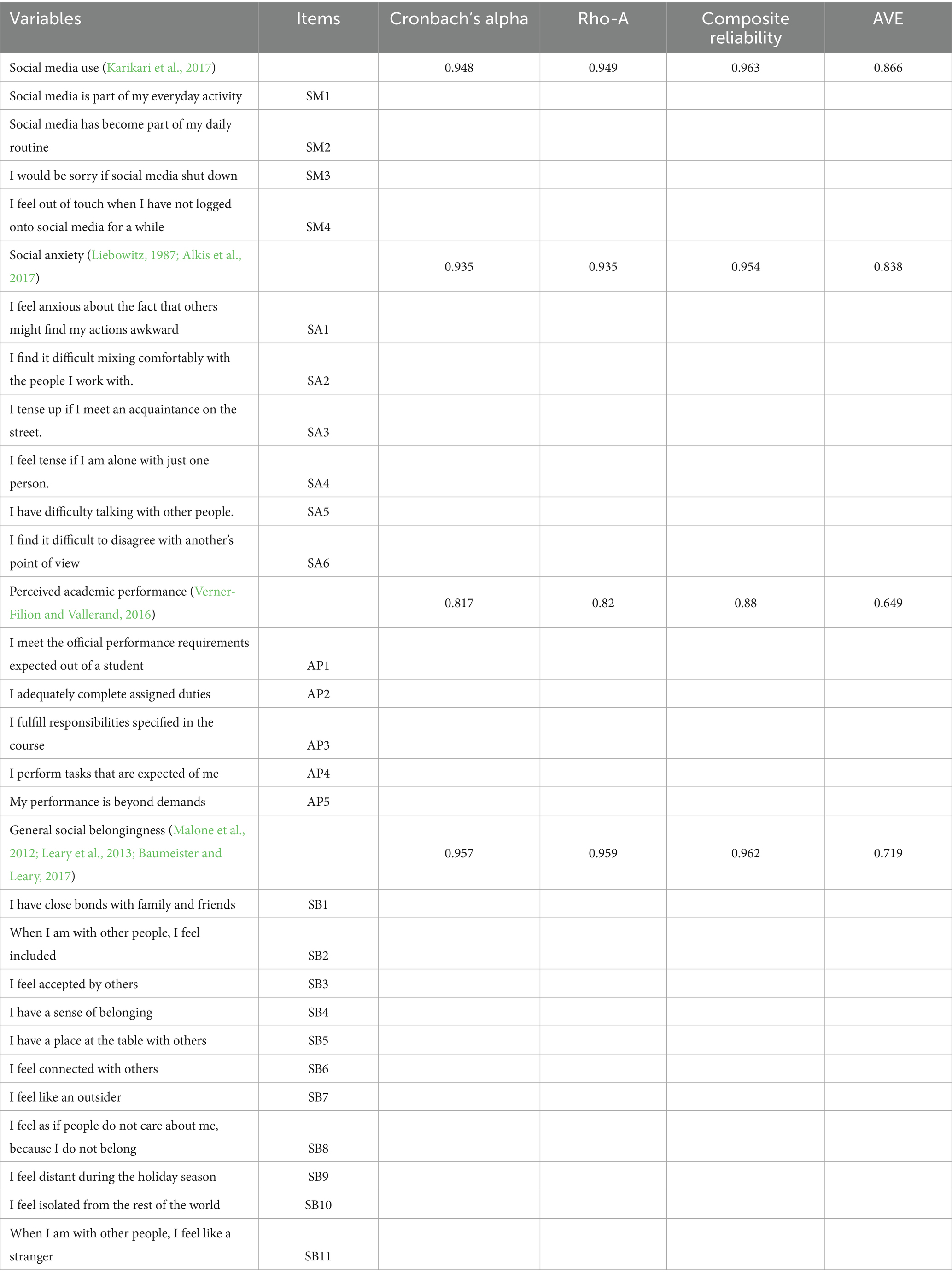The width and height of the screenshot is (952, 1278).
Task: Open the Karikari et al., 2017 citation
Action: tap(158, 68)
